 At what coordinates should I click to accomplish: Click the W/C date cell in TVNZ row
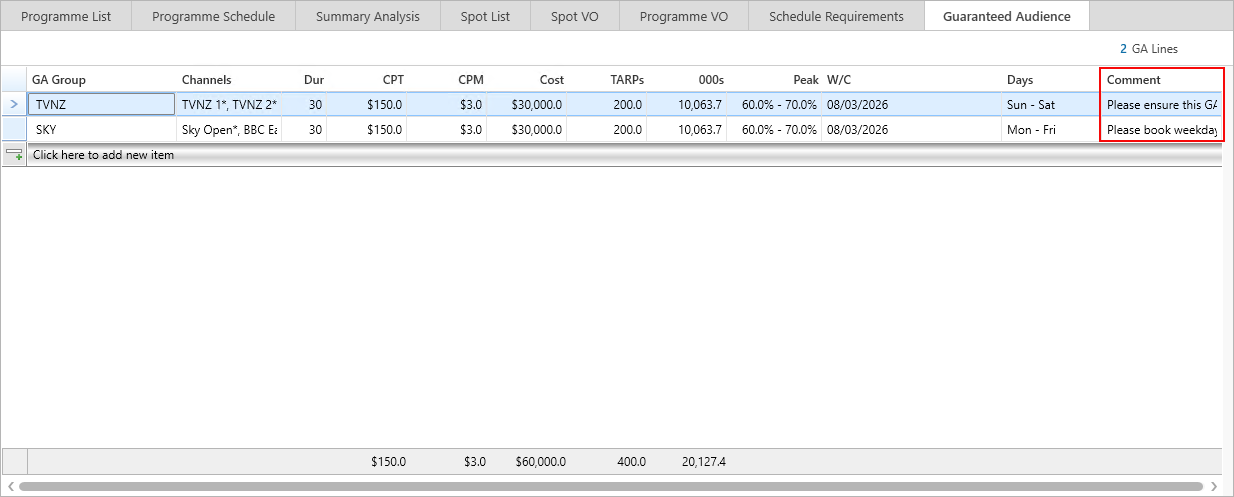910,104
